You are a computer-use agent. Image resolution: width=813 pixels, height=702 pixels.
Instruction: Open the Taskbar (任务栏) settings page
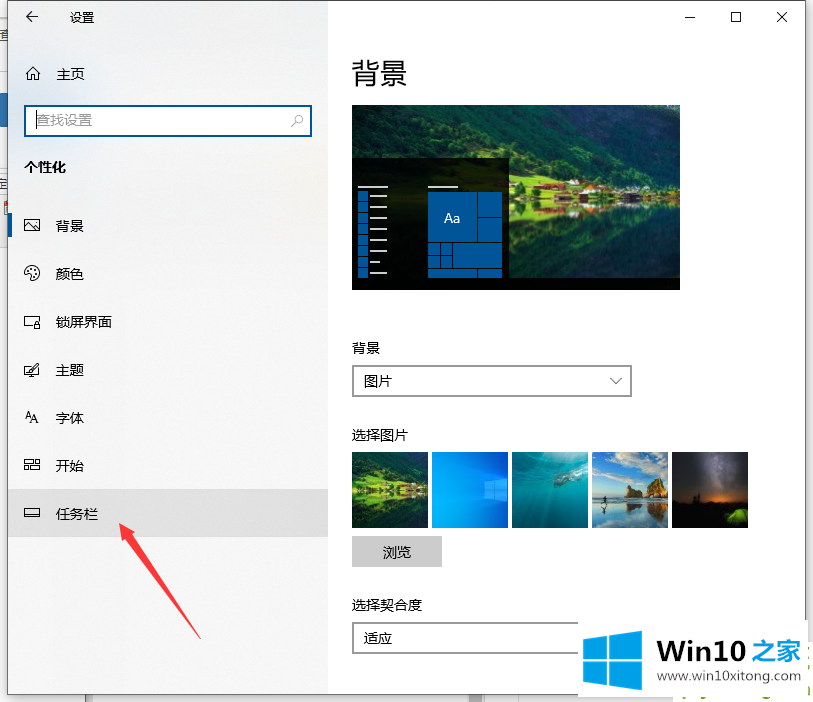[x=76, y=514]
